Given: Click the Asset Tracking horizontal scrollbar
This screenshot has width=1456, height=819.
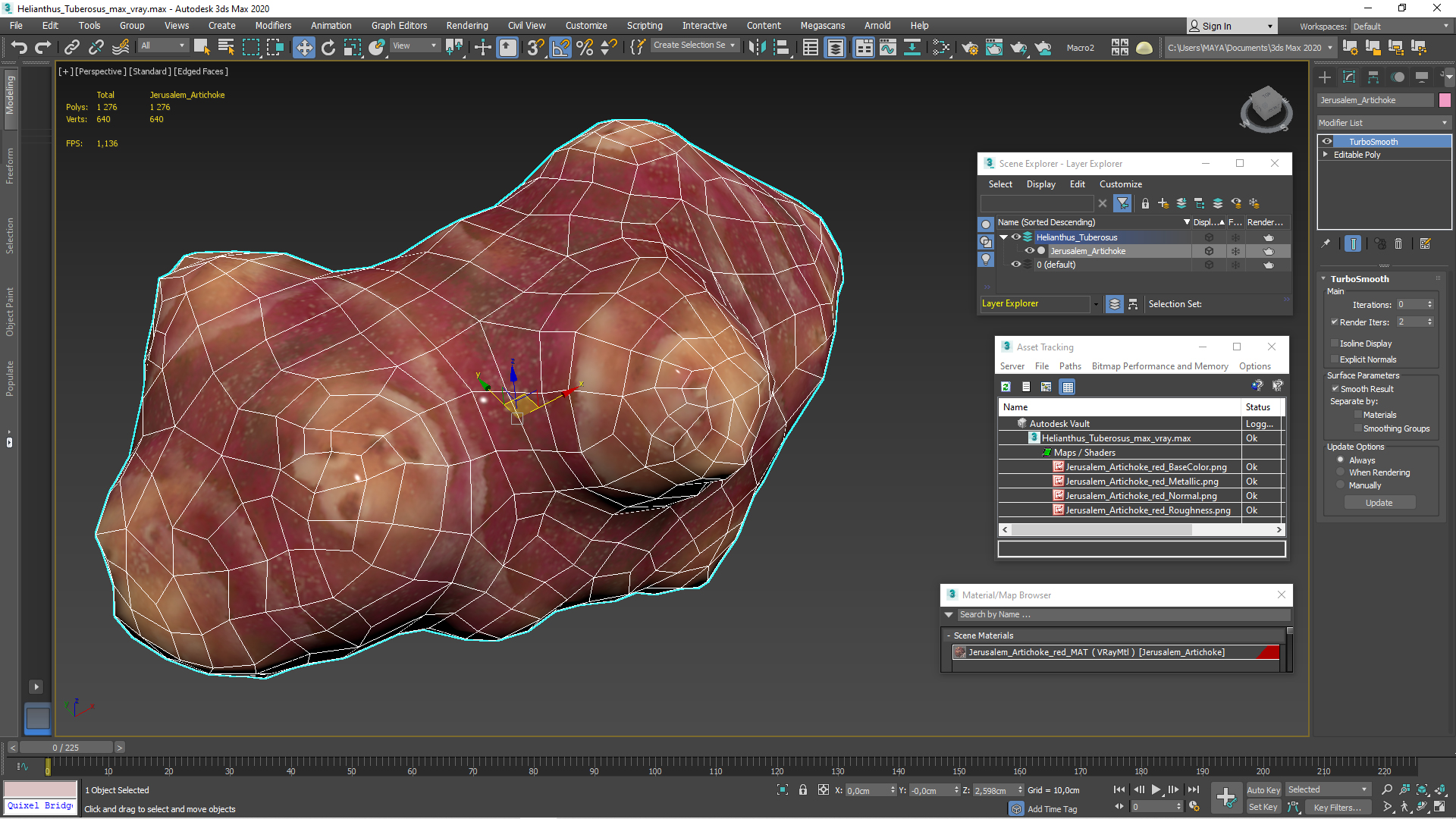Looking at the screenshot, I should coord(1102,530).
